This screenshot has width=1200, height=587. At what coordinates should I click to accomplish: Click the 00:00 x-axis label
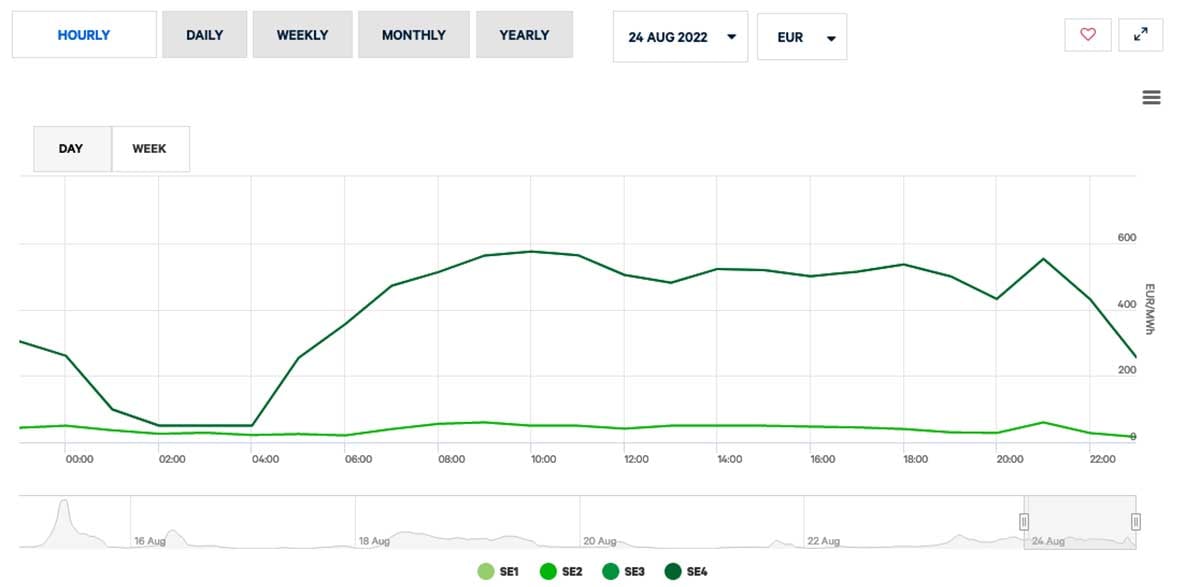pyautogui.click(x=79, y=460)
